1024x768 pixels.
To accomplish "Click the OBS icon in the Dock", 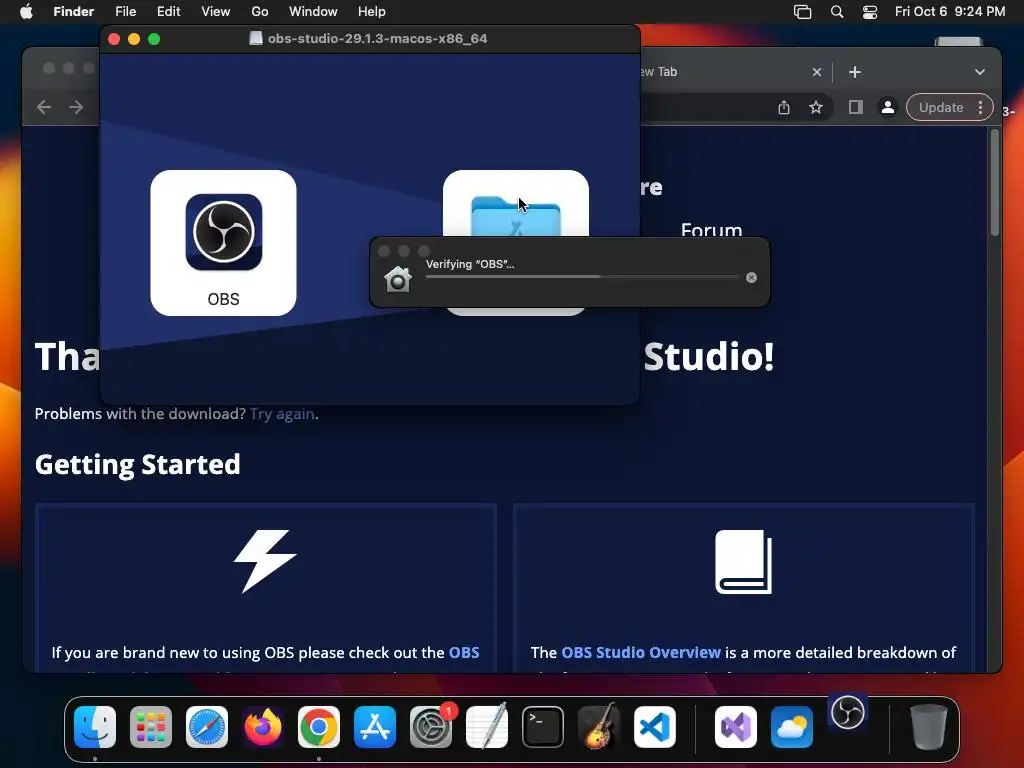I will click(x=848, y=712).
